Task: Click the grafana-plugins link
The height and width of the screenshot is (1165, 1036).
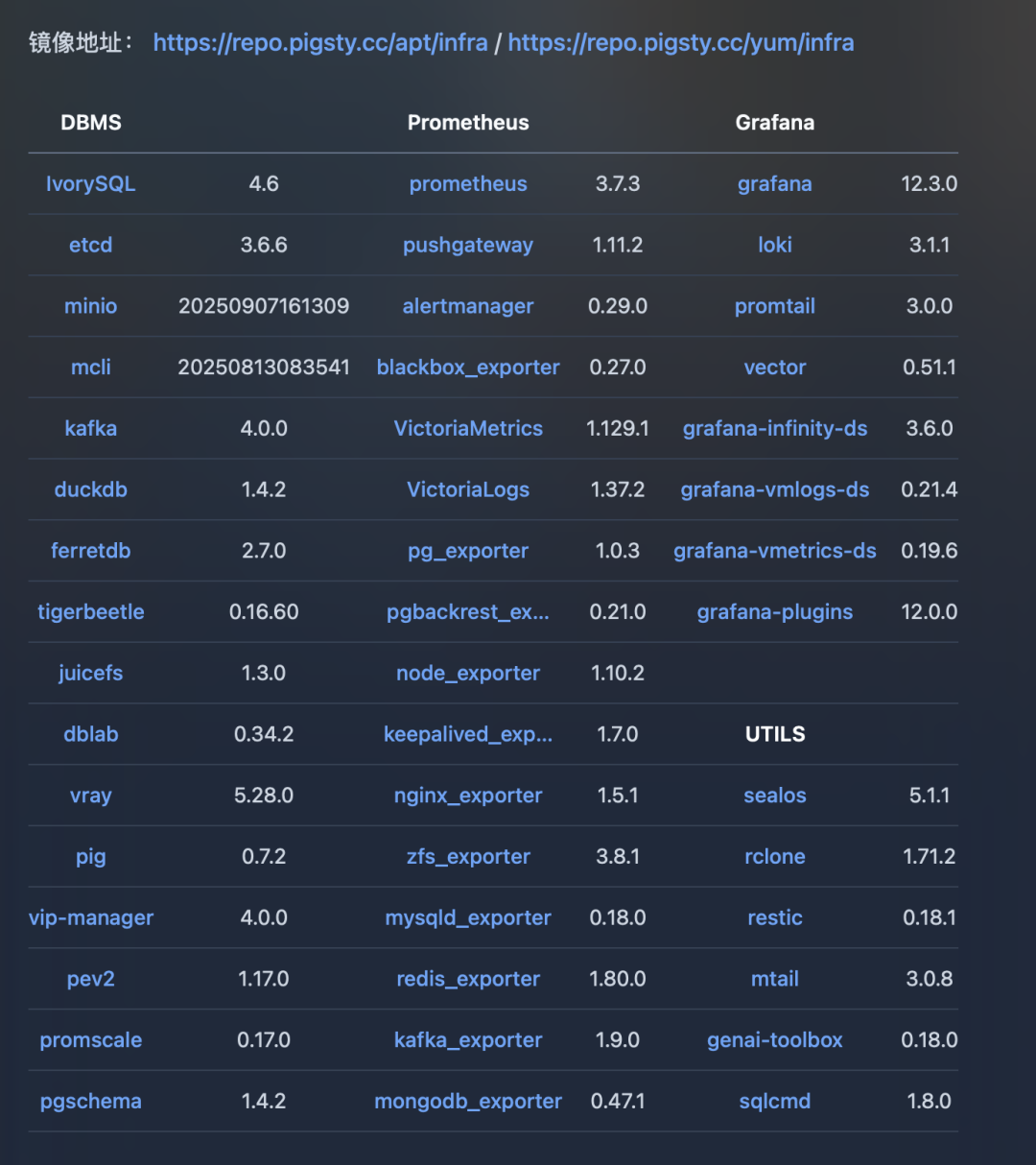Action: pyautogui.click(x=775, y=612)
